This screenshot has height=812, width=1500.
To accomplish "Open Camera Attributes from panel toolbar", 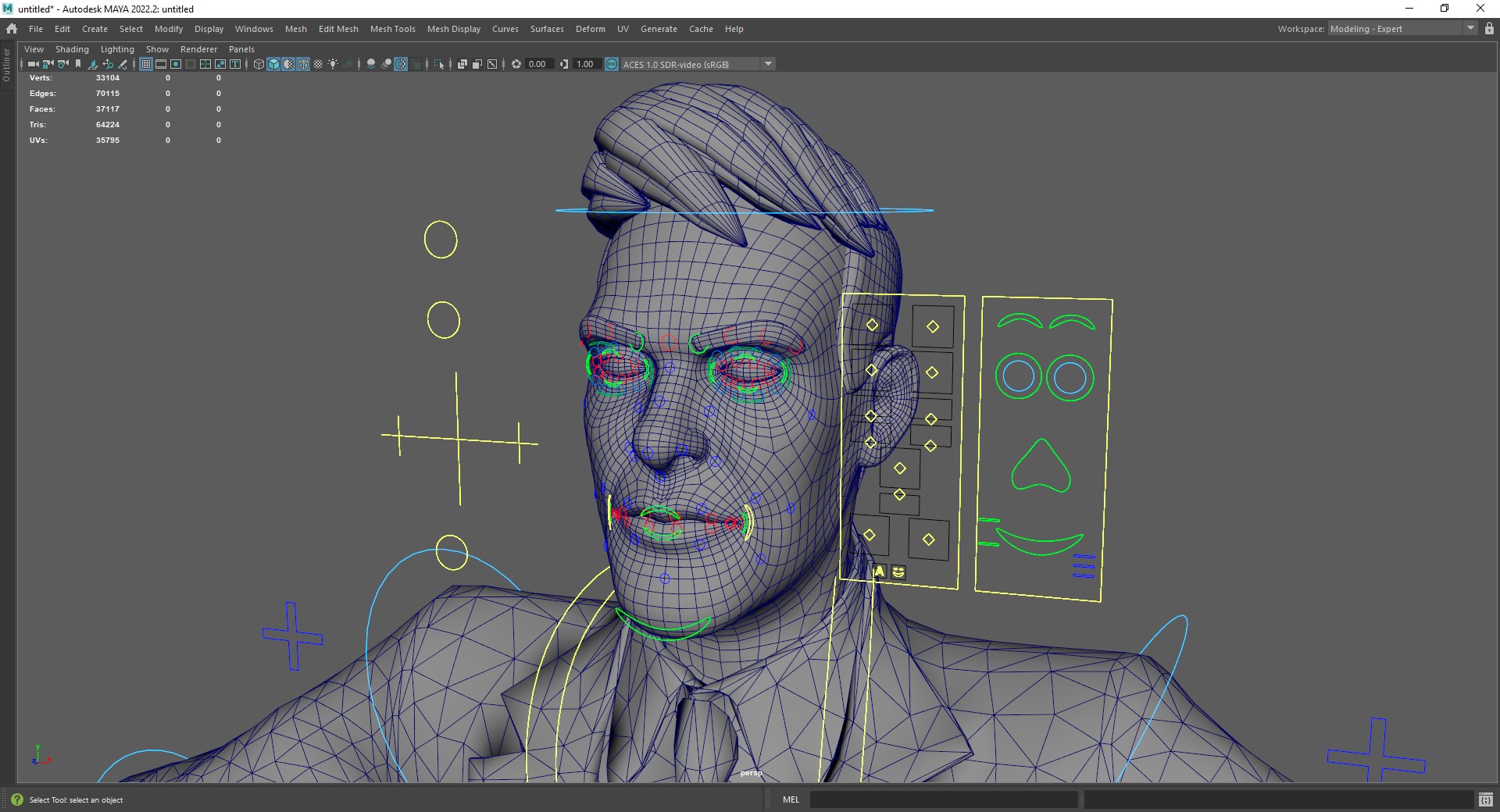I will coord(63,64).
